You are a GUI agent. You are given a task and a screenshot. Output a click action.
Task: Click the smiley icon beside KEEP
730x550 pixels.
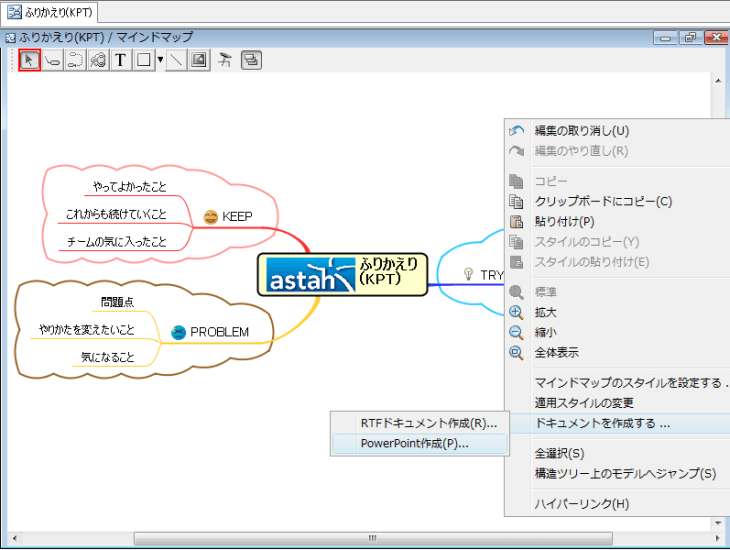[x=211, y=217]
